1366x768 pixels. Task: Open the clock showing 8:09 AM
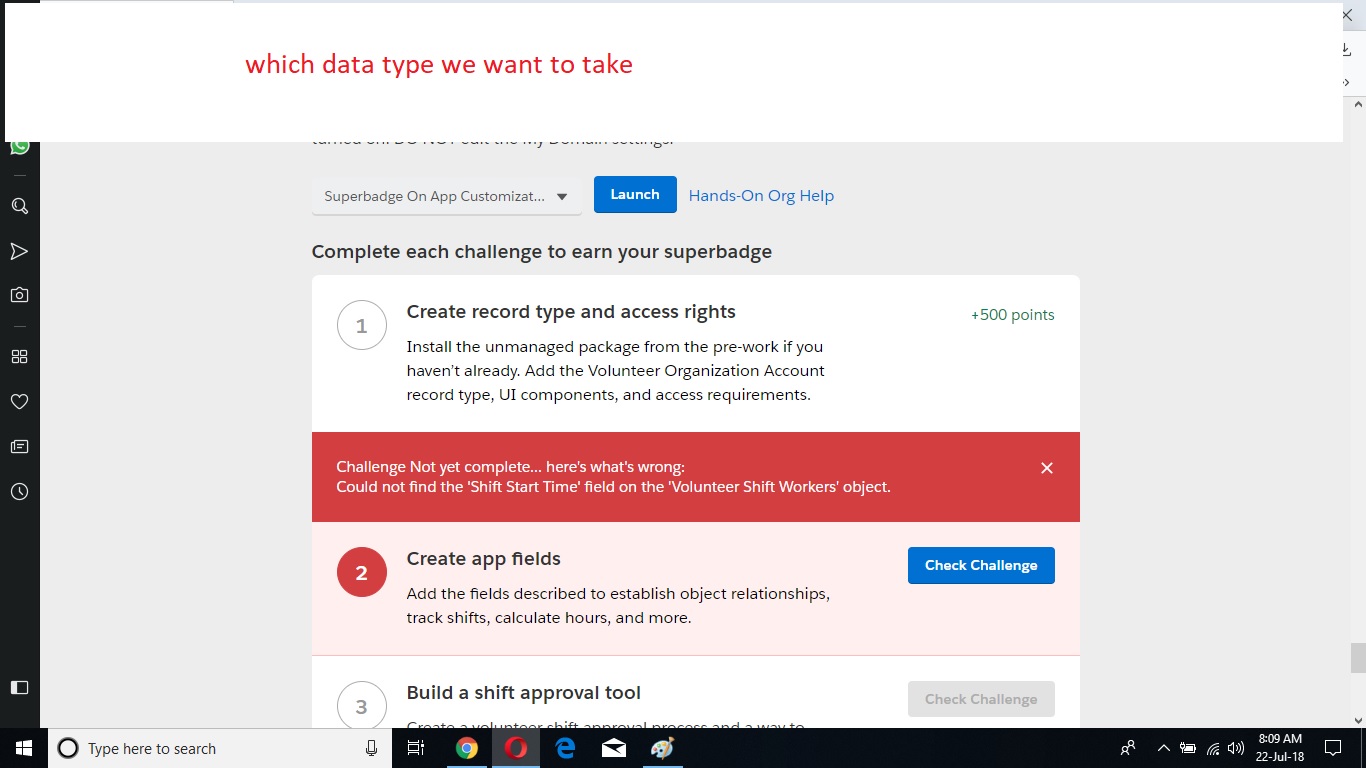1279,748
